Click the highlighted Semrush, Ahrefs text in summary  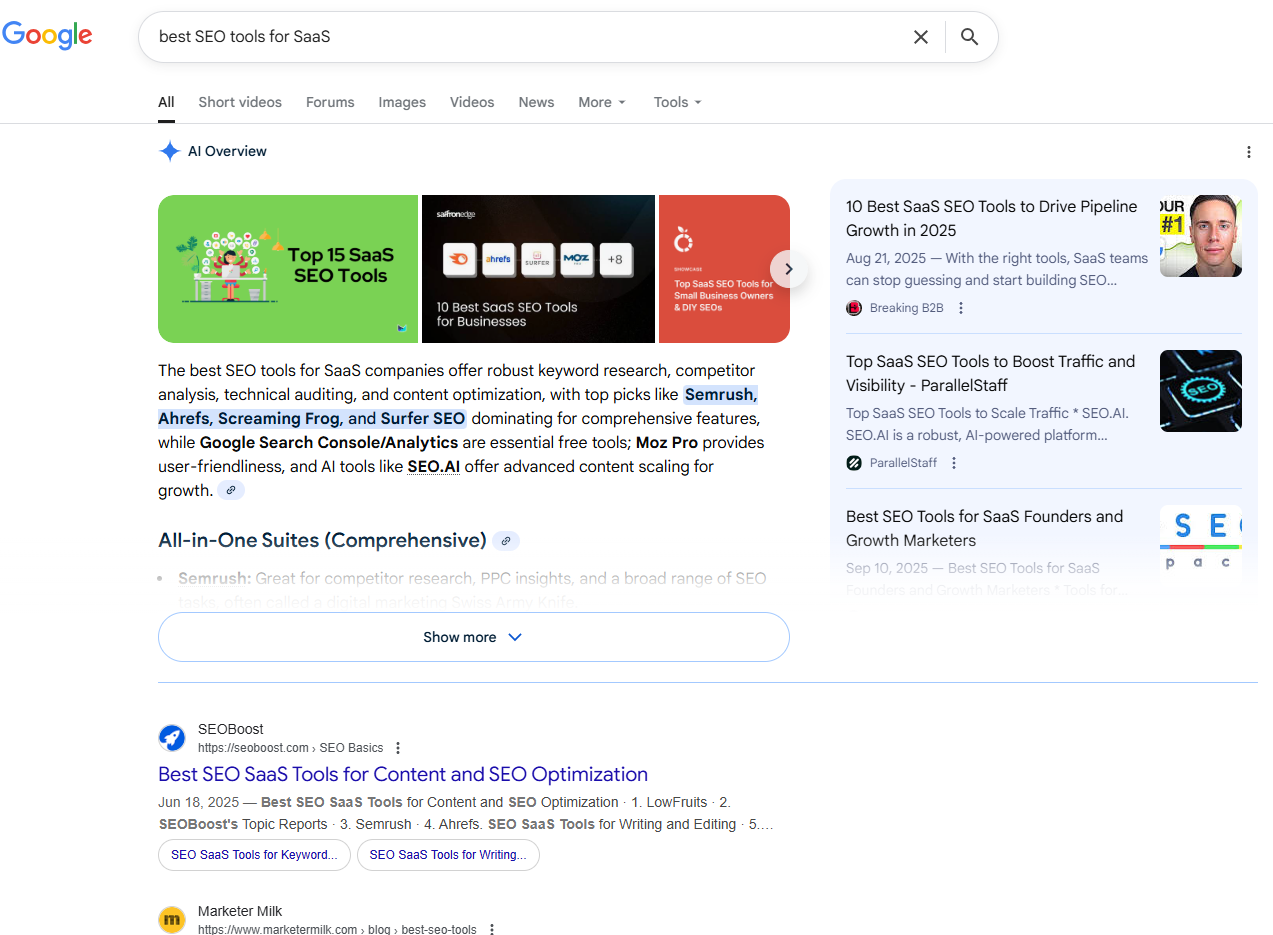point(458,406)
